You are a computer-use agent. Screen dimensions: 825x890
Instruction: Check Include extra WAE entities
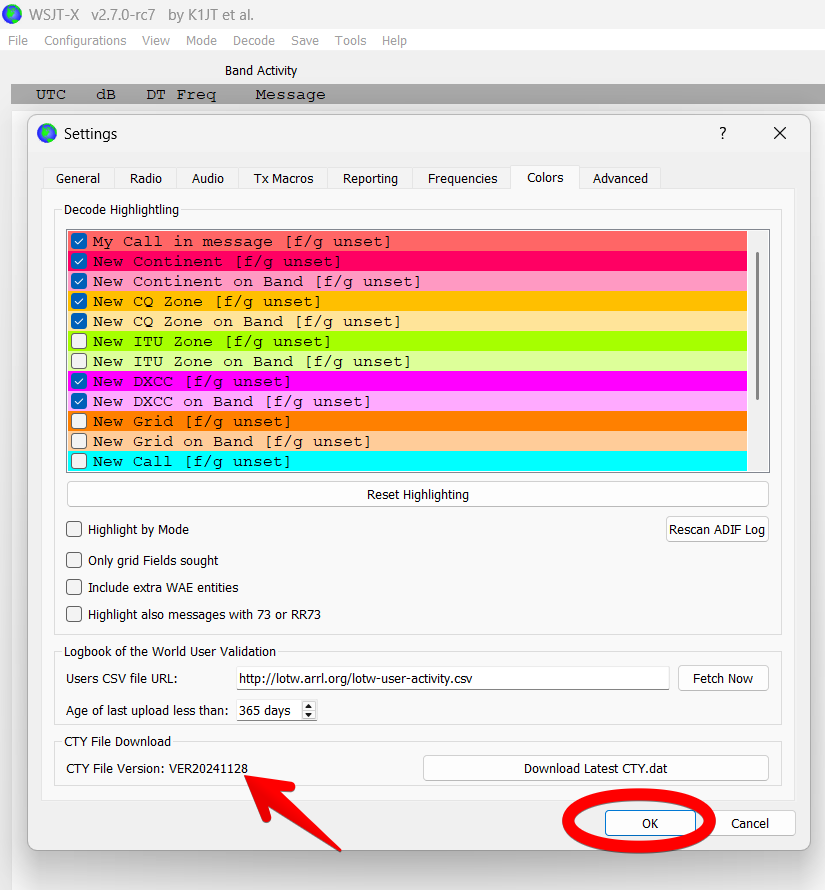tap(74, 587)
